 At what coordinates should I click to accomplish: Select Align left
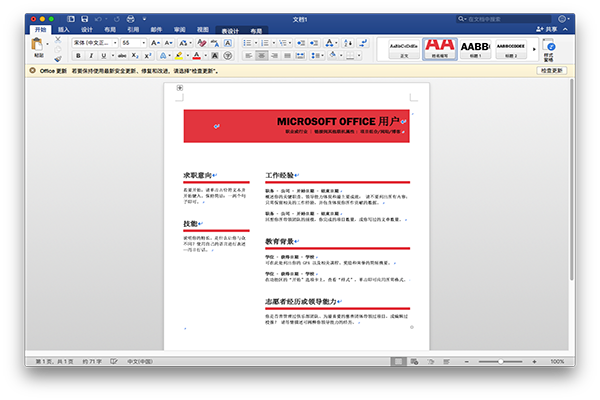click(x=249, y=56)
